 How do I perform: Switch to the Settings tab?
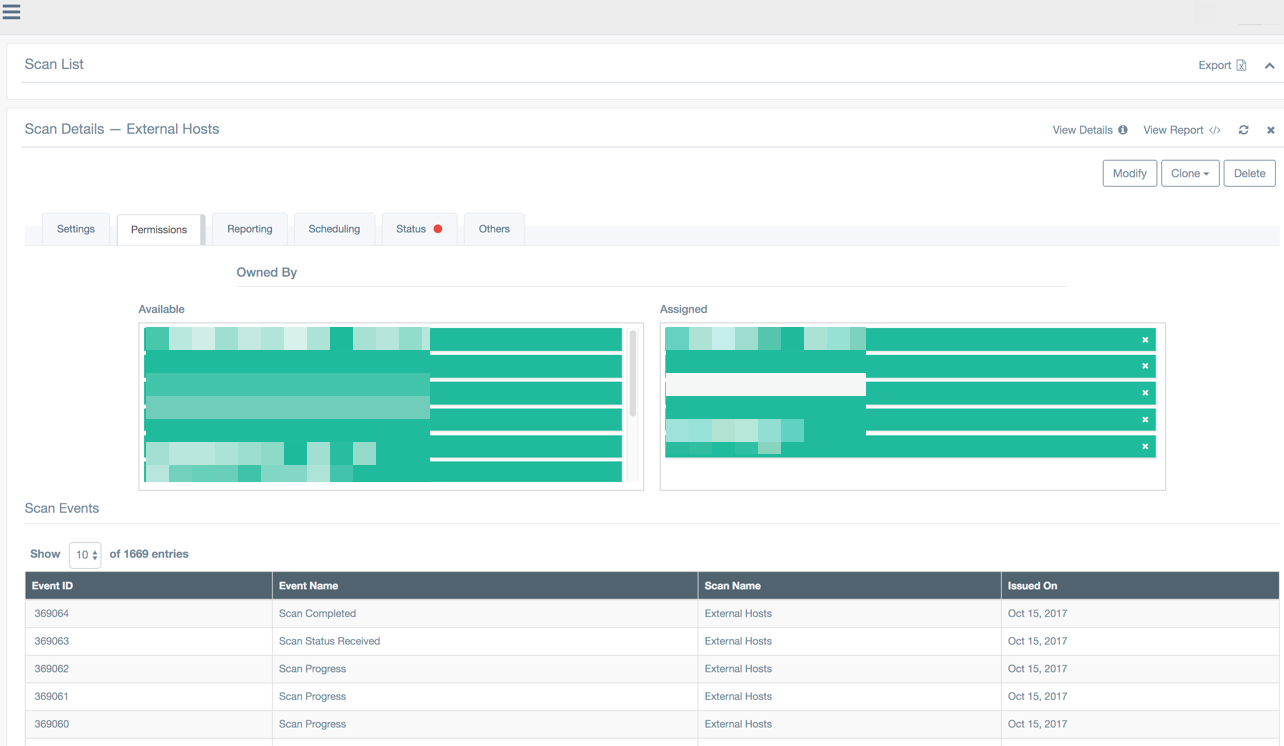[x=76, y=229]
